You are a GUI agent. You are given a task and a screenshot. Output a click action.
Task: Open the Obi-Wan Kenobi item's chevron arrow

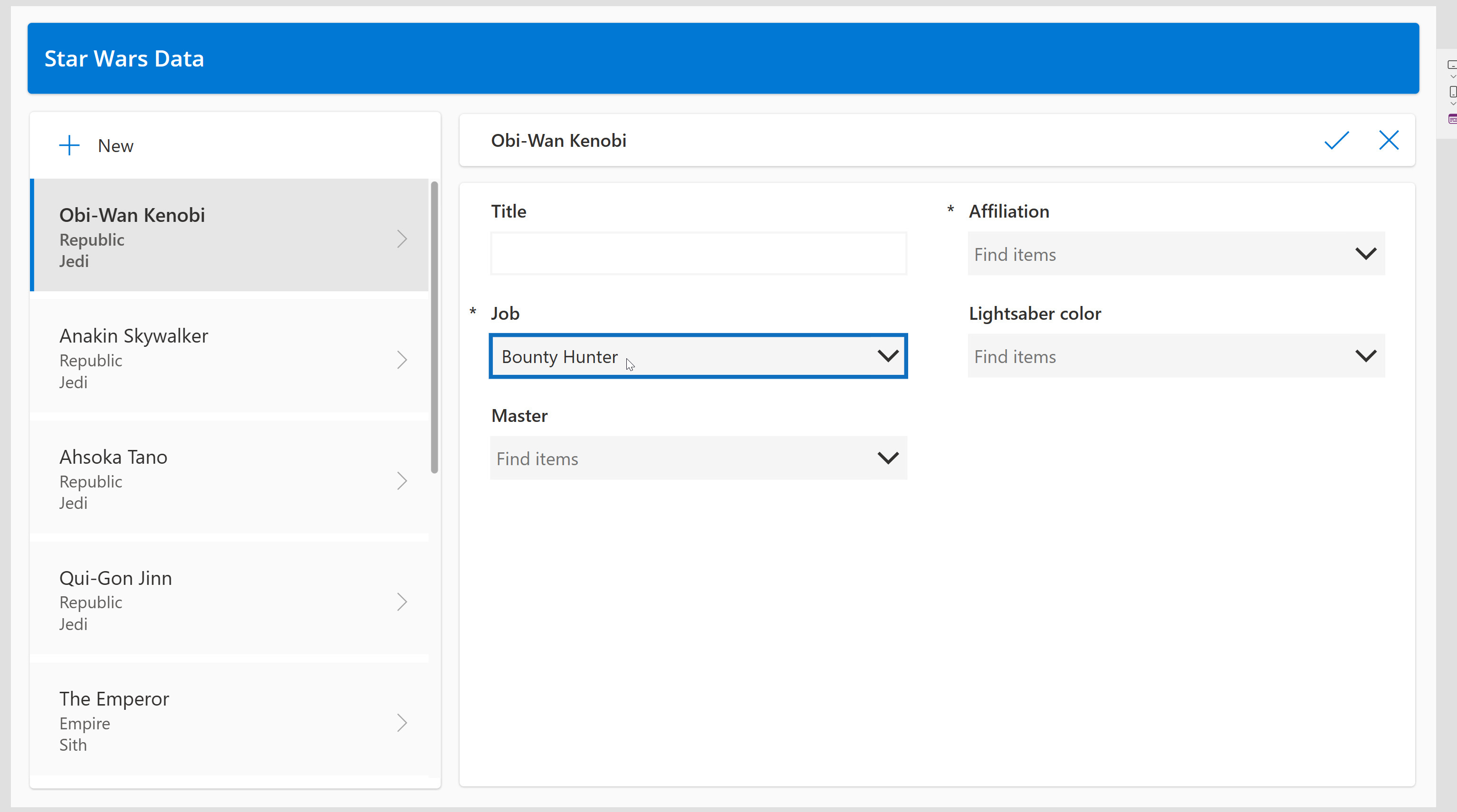(402, 239)
